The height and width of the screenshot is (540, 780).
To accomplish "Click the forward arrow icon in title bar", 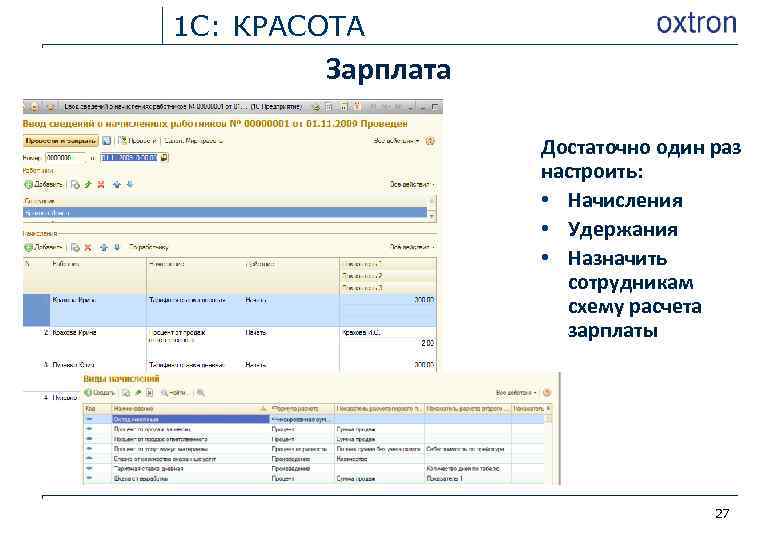I will pos(50,107).
